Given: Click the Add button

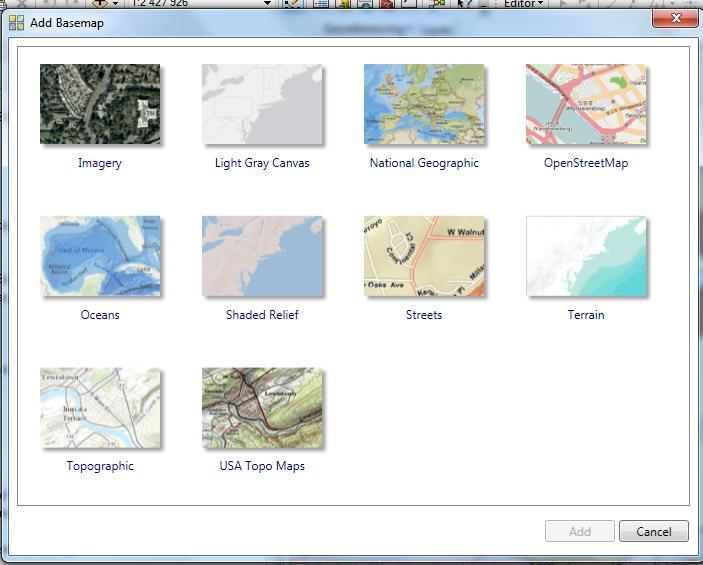Looking at the screenshot, I should coord(580,531).
